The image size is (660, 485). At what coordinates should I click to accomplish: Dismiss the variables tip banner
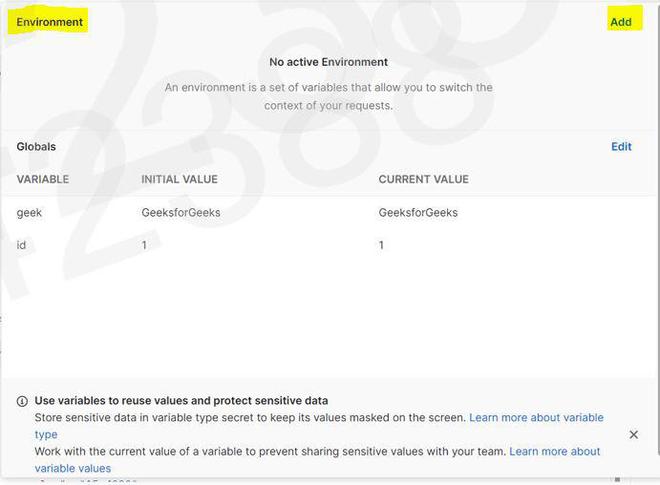pos(633,435)
